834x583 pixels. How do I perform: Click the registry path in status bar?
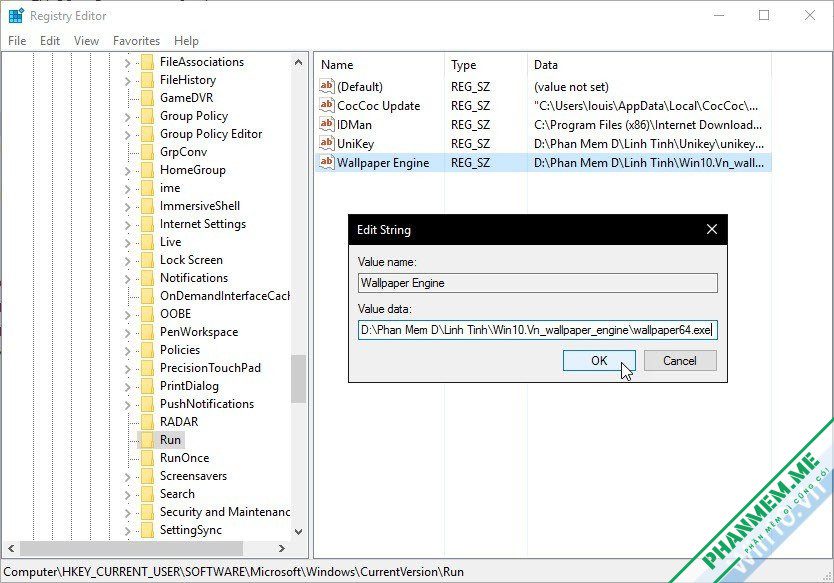tap(233, 572)
